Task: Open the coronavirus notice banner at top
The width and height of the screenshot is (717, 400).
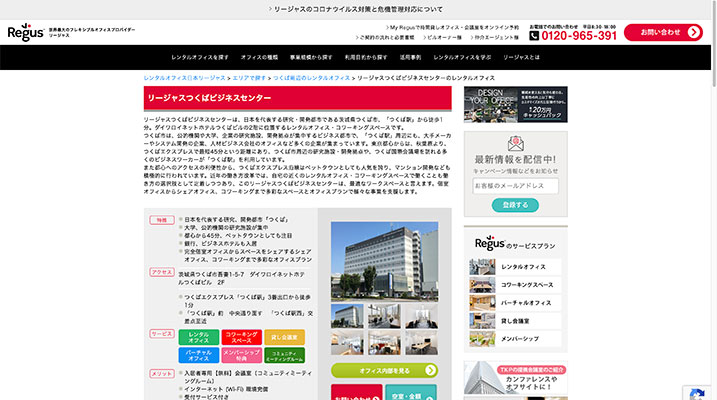Action: tap(356, 9)
